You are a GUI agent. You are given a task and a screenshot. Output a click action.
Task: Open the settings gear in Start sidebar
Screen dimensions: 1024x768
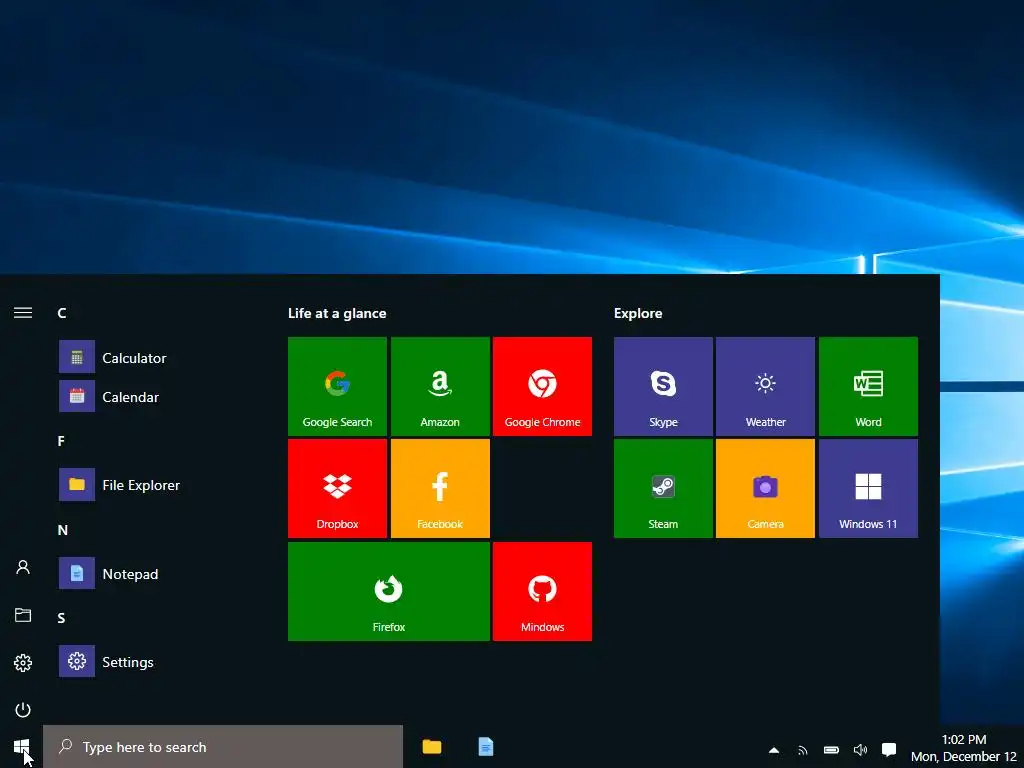point(23,663)
